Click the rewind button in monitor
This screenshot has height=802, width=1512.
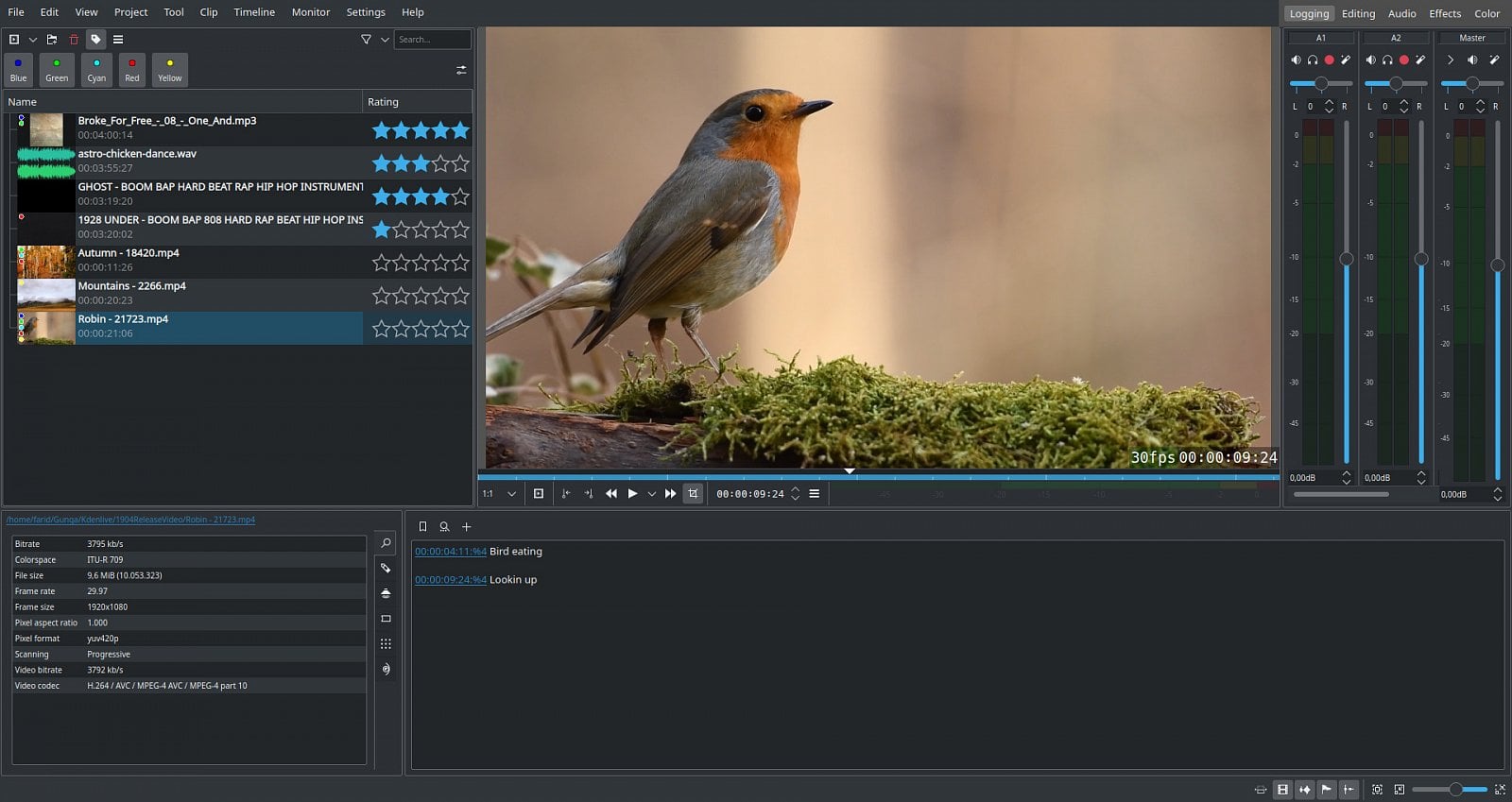tap(611, 494)
